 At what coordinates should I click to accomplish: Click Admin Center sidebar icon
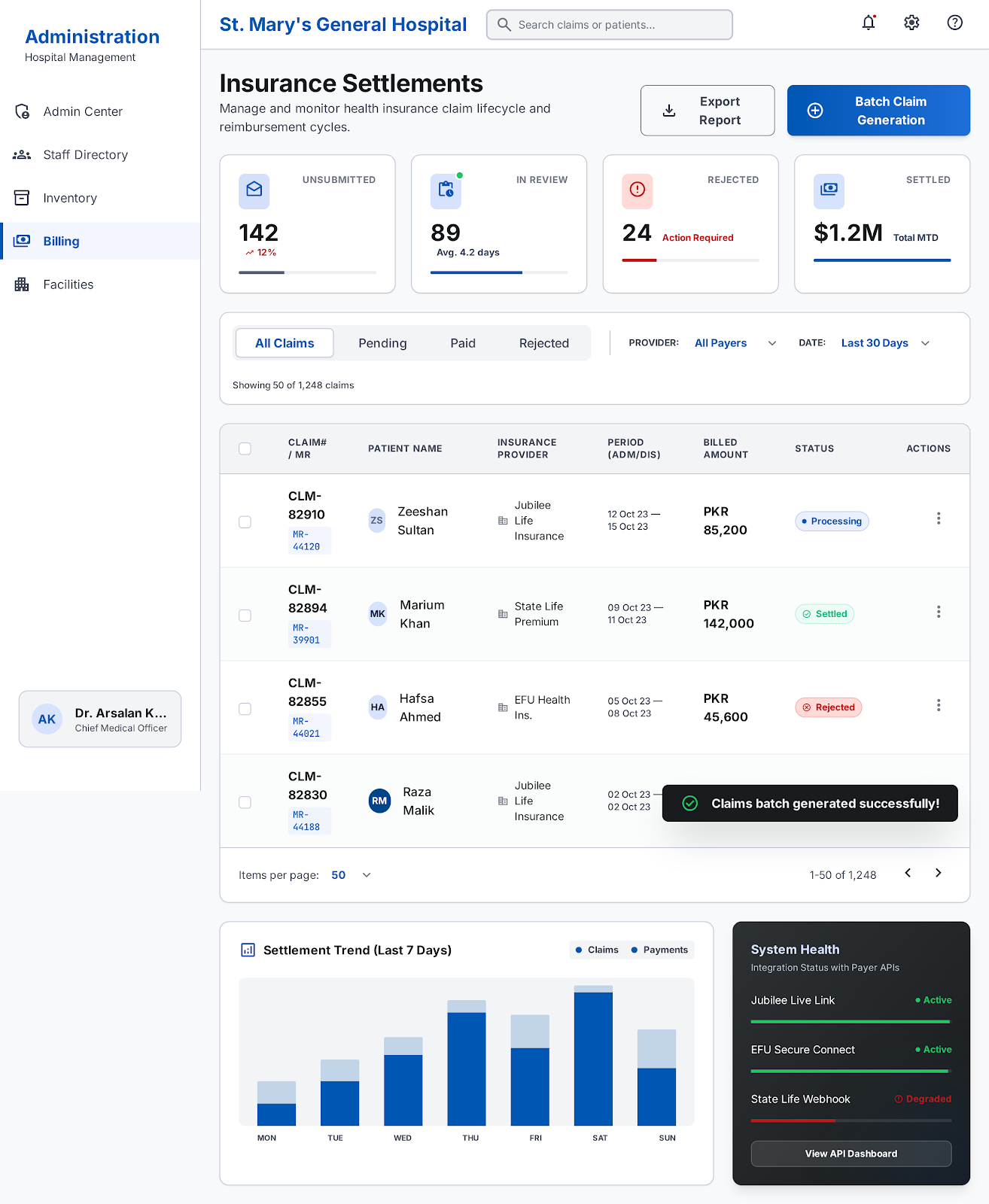click(x=22, y=111)
